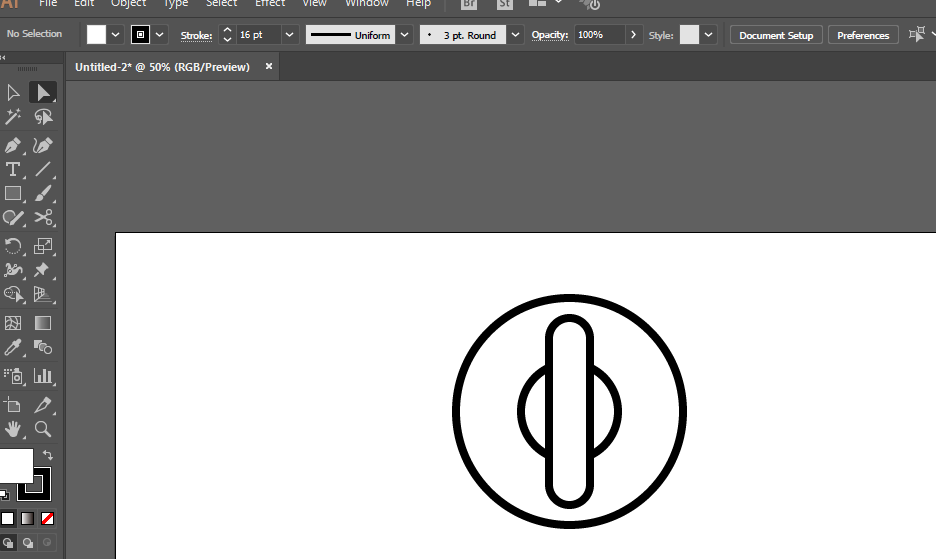This screenshot has height=559, width=936.
Task: Swap fill and stroke colors
Action: (47, 456)
